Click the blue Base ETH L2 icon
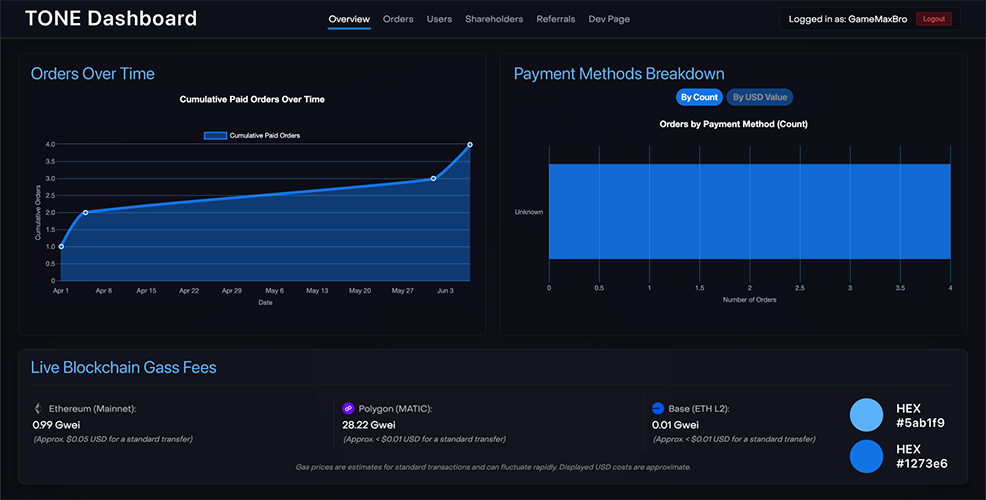 click(x=658, y=408)
